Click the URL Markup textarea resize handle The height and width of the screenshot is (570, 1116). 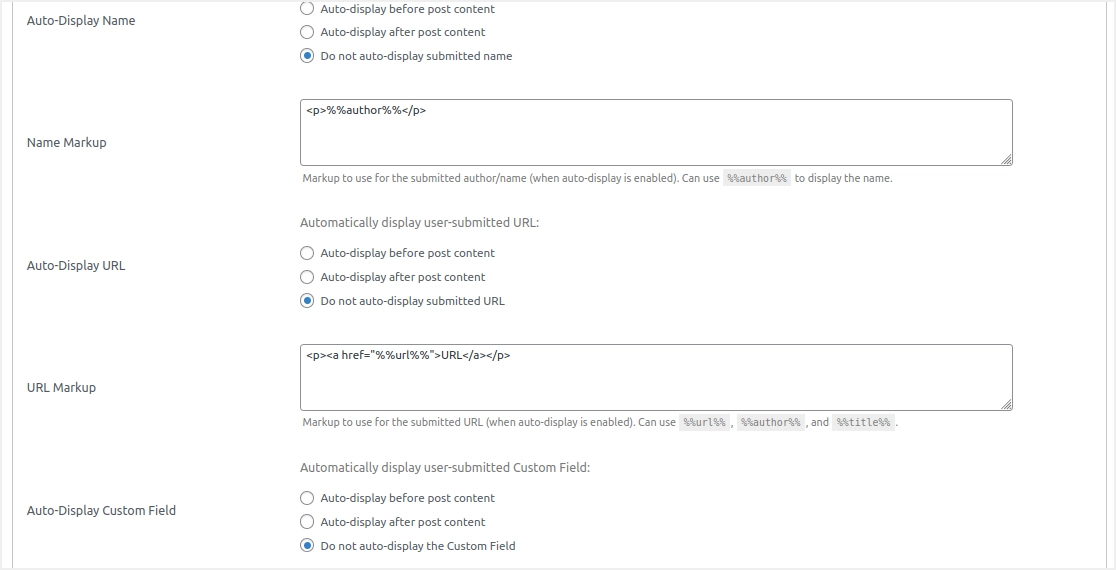[x=1006, y=404]
